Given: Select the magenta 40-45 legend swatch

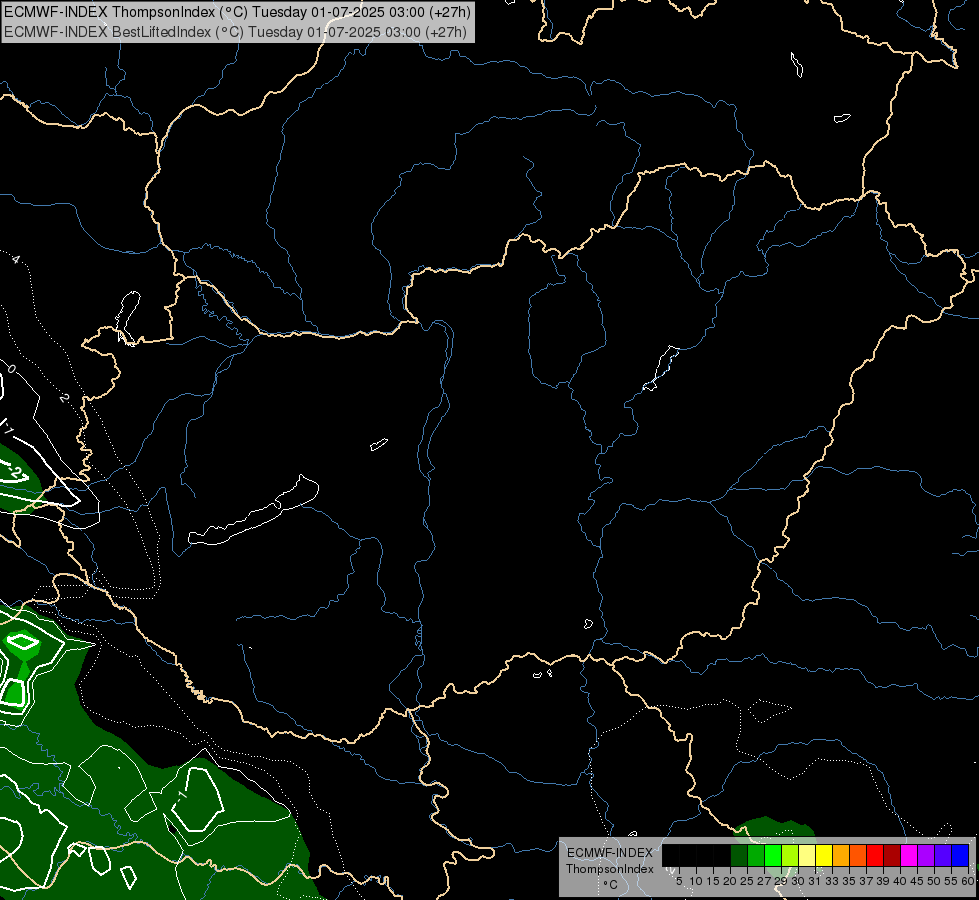Looking at the screenshot, I should coord(909,855).
